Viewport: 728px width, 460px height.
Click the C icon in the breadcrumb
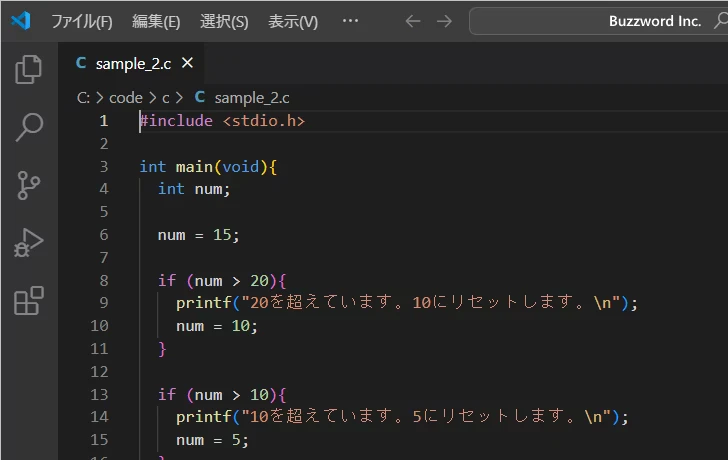200,97
